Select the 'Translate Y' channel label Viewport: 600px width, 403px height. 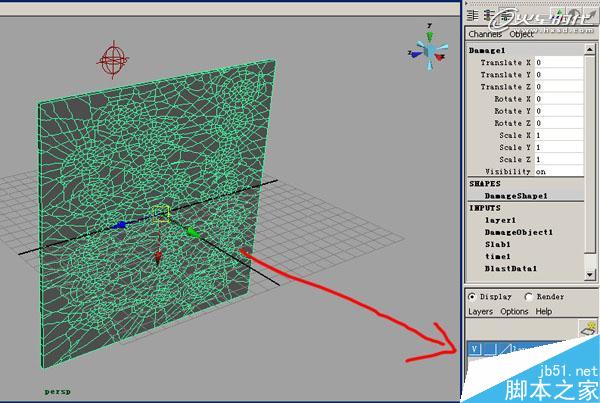tap(505, 75)
